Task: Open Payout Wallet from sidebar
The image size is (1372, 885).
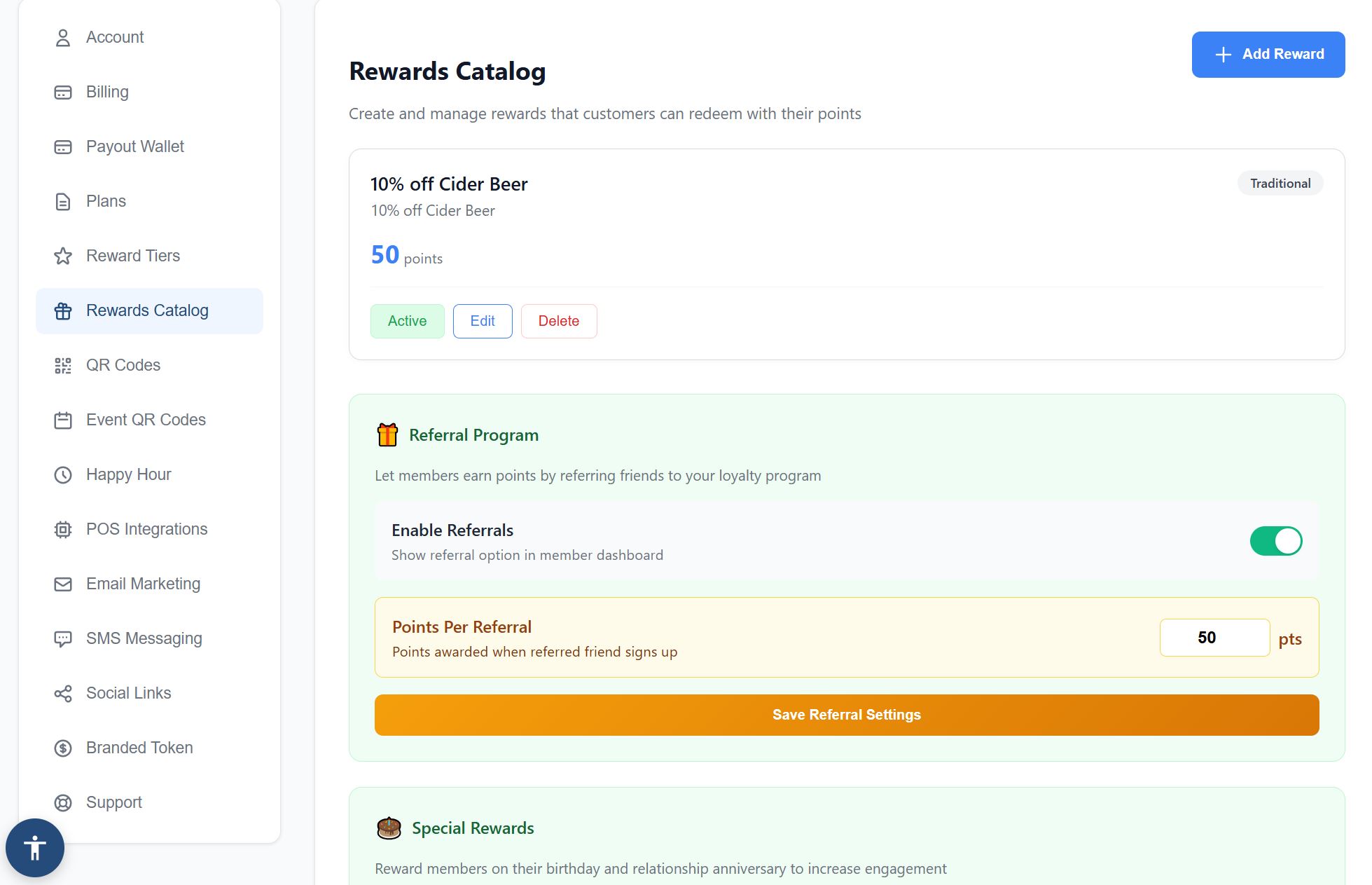Action: [149, 146]
